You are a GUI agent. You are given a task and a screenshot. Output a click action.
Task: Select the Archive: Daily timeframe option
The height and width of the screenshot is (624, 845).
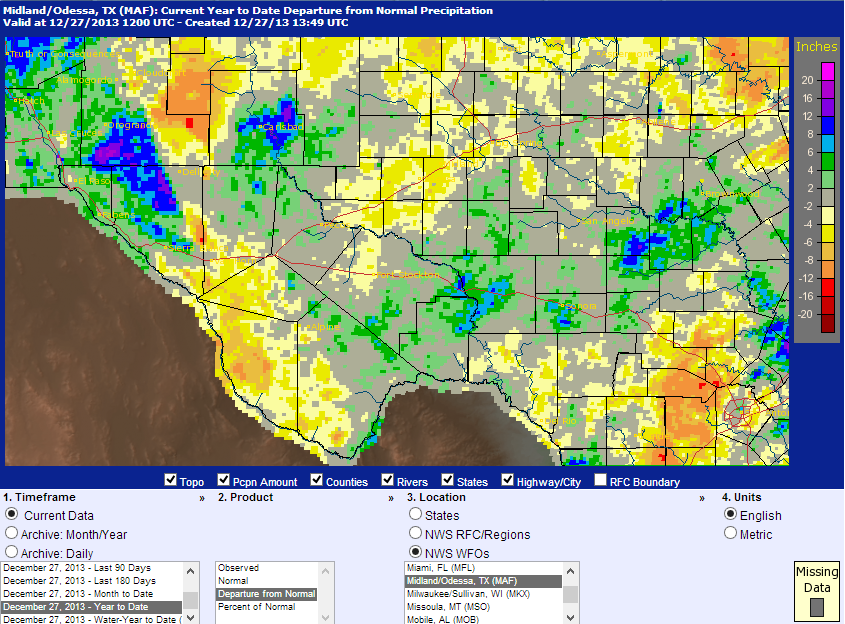pos(10,552)
